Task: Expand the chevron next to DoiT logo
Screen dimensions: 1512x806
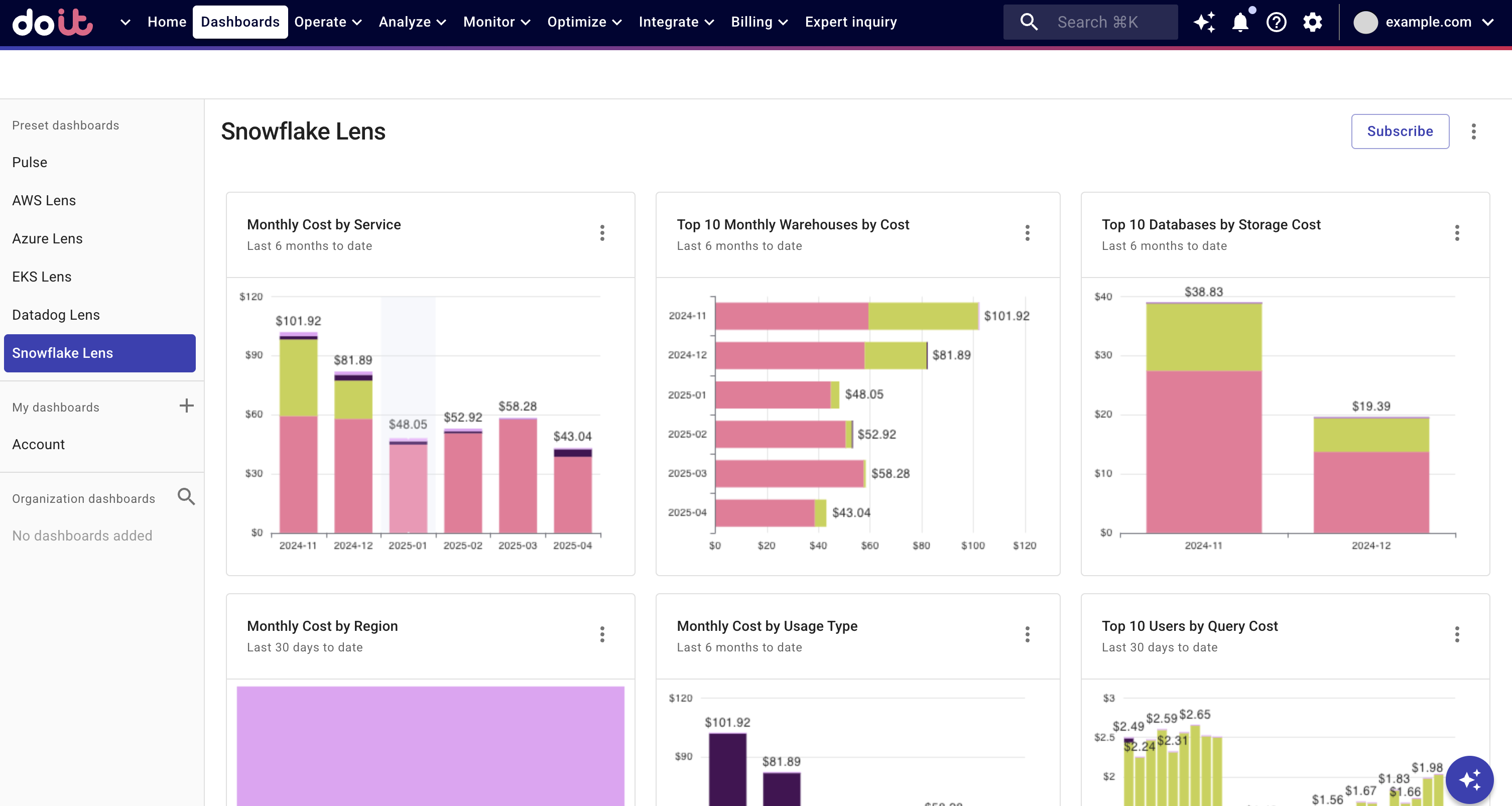Action: point(125,22)
